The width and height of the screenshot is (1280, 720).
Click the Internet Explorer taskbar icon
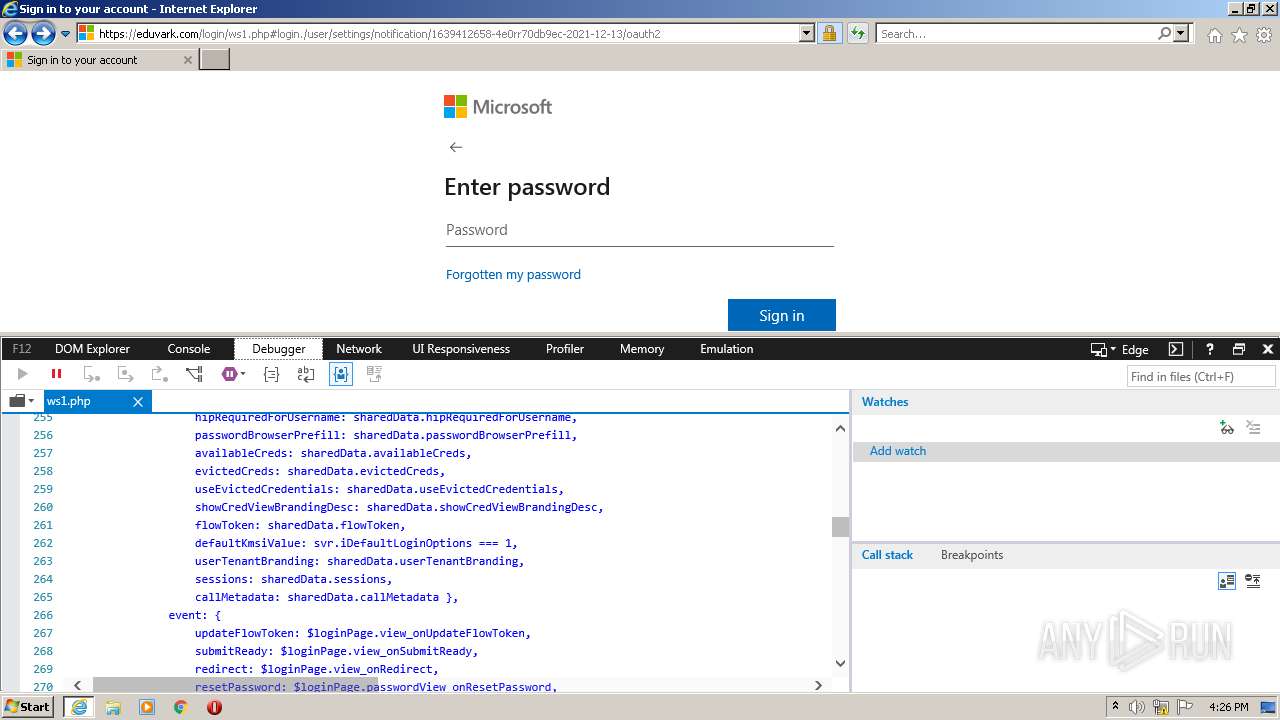pyautogui.click(x=79, y=707)
